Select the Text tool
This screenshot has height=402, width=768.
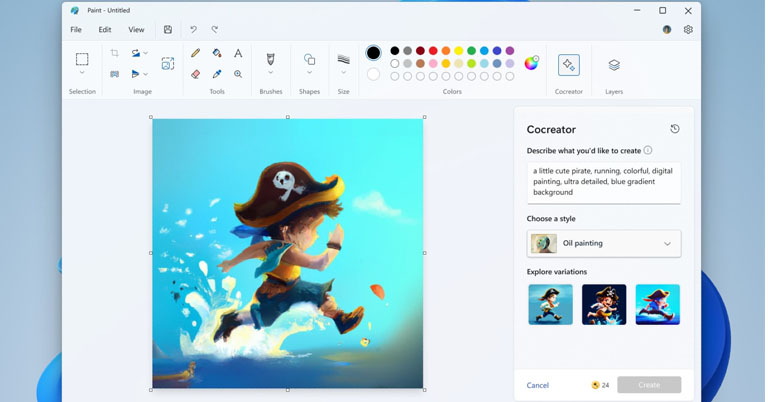coord(238,53)
